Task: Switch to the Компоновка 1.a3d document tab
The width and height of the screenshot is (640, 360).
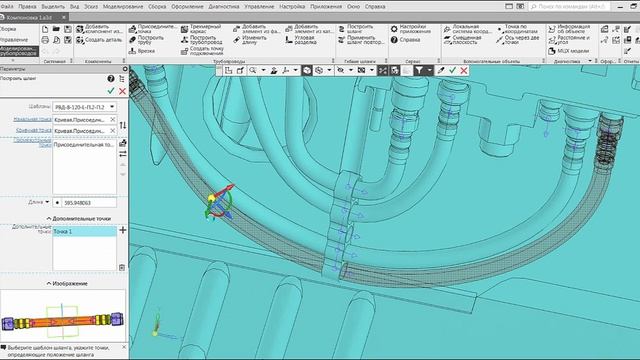Action: coord(29,18)
